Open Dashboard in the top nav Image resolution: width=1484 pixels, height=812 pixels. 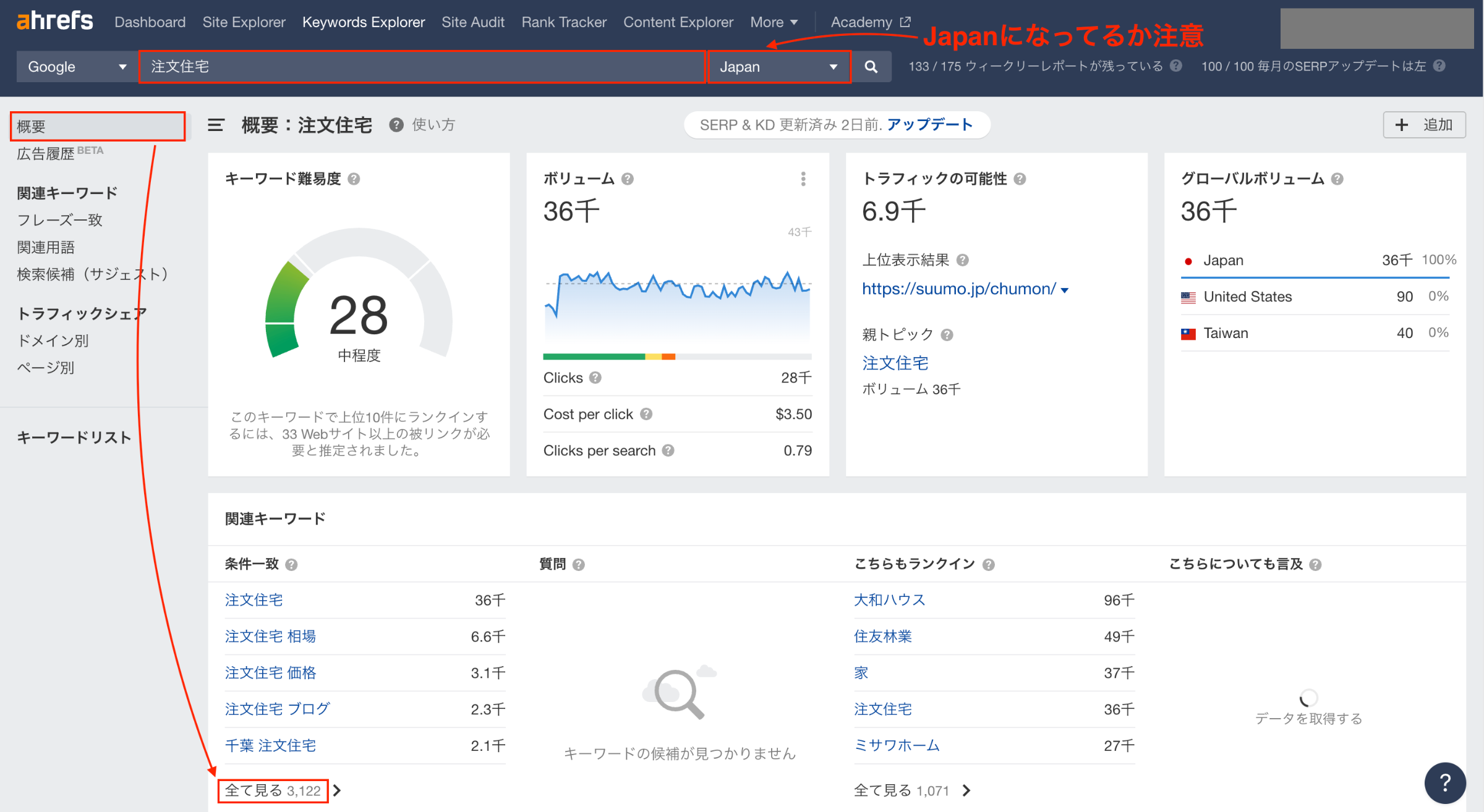tap(150, 22)
